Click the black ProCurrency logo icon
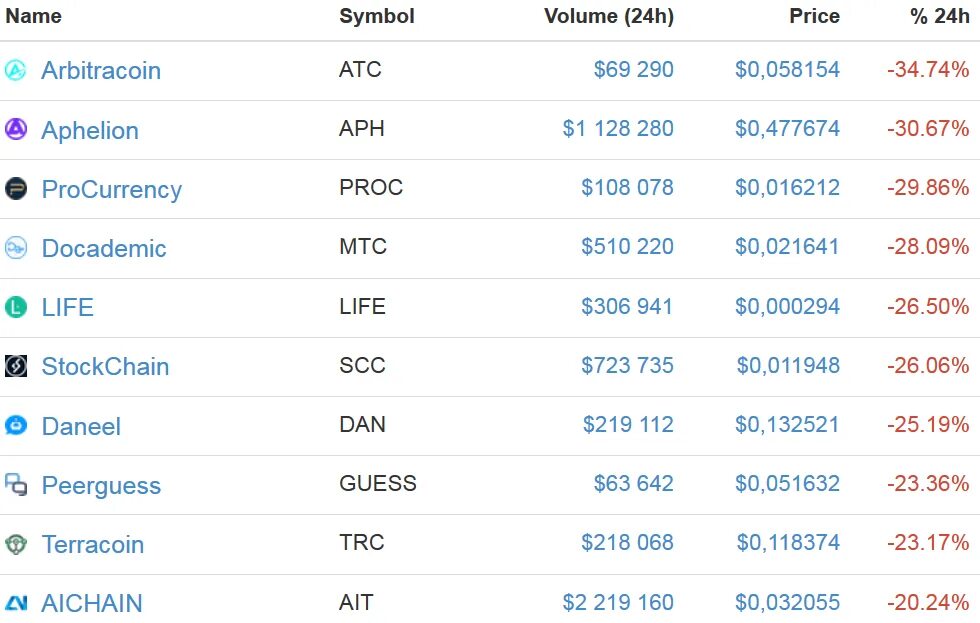Image resolution: width=980 pixels, height=623 pixels. pyautogui.click(x=16, y=188)
